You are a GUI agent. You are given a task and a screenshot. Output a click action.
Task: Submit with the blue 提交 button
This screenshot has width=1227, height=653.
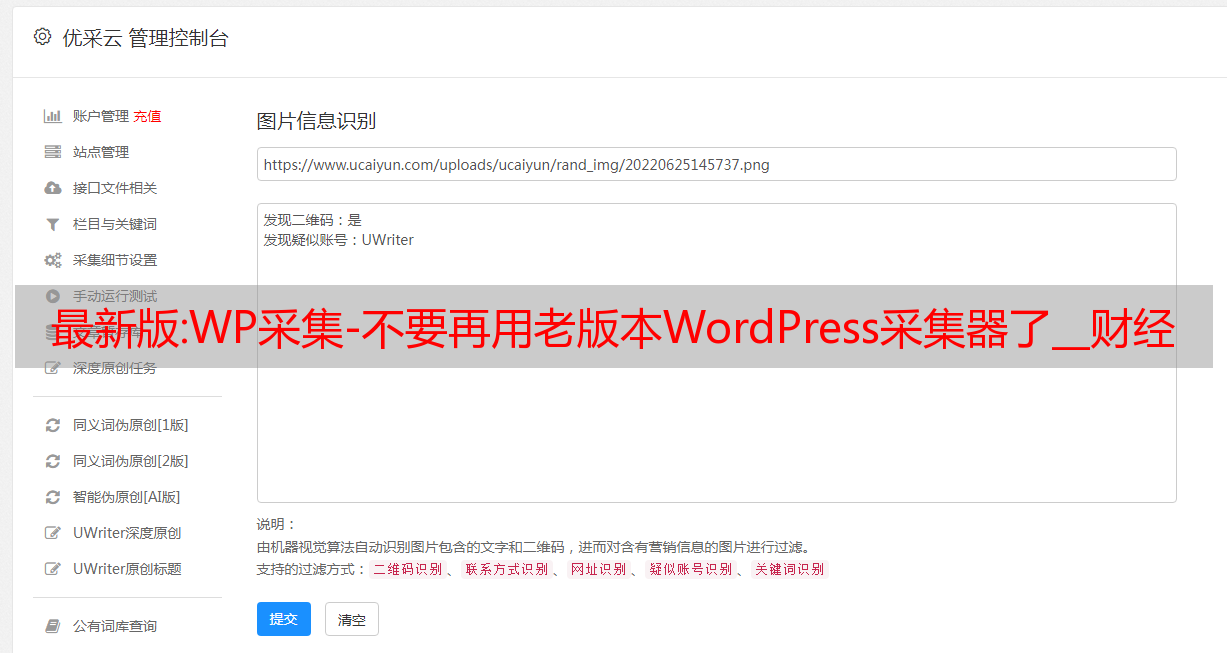point(284,619)
